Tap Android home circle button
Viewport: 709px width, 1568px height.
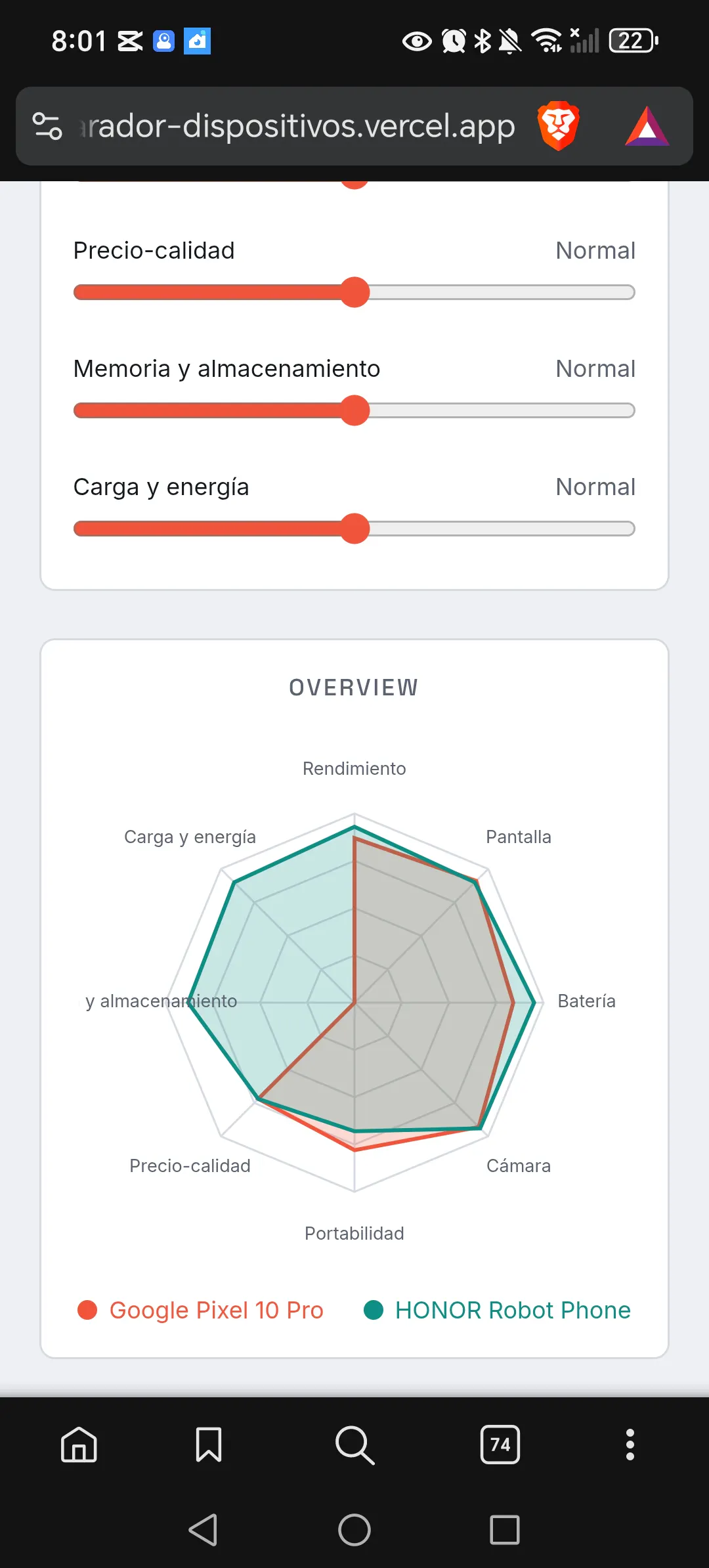click(x=354, y=1530)
